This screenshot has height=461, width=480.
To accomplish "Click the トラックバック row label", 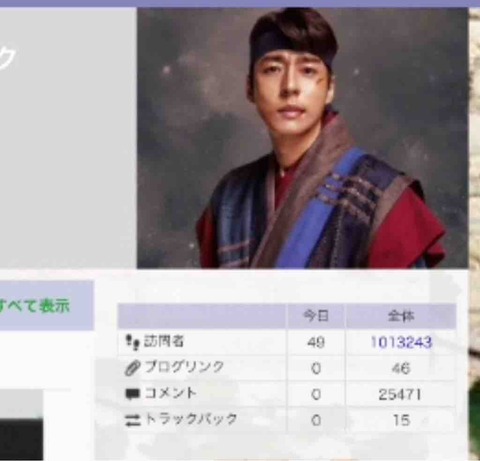I will [191, 419].
